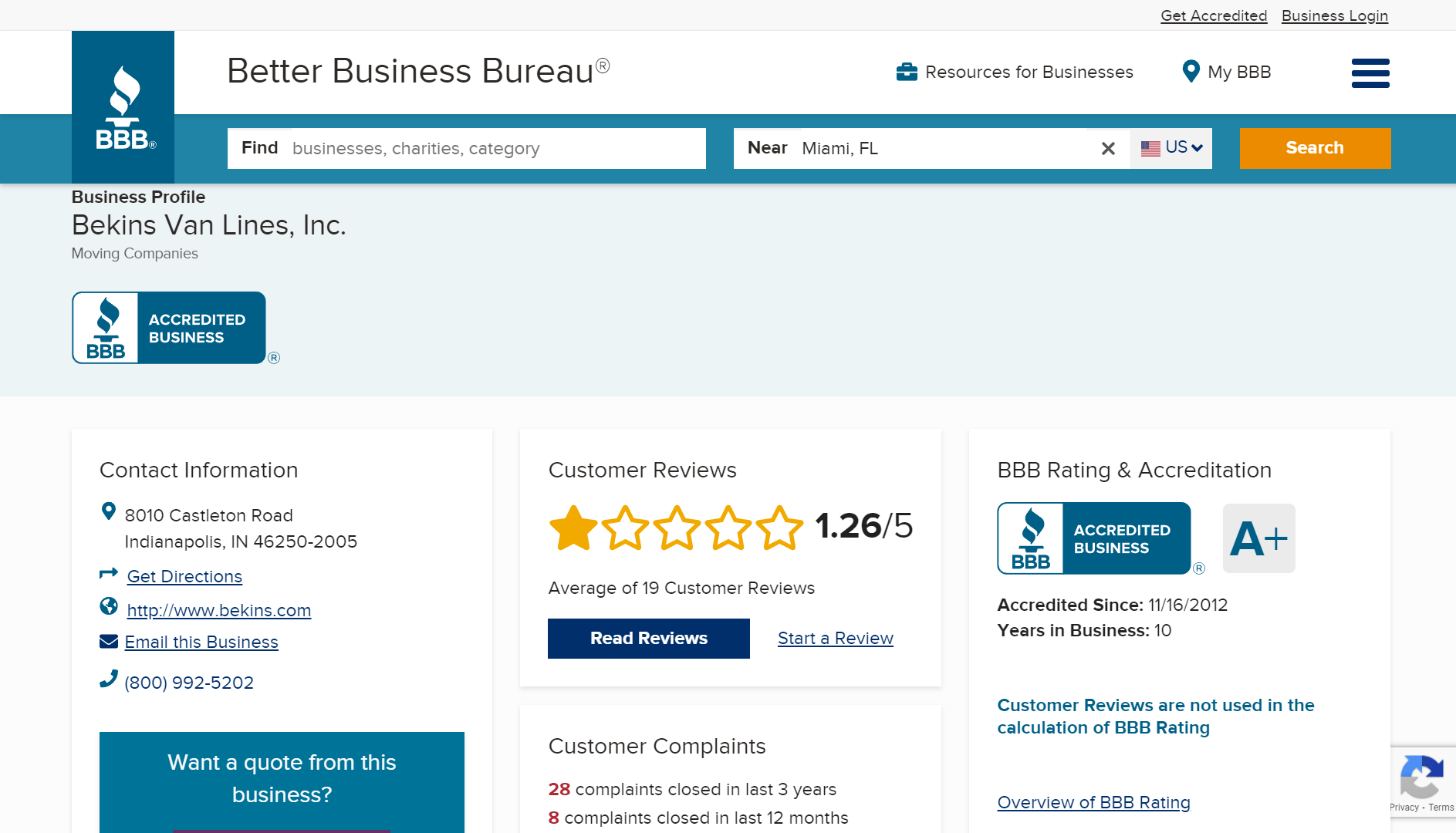Click the Bekins Van Lines, Inc. heading
The width and height of the screenshot is (1456, 833).
click(x=209, y=225)
